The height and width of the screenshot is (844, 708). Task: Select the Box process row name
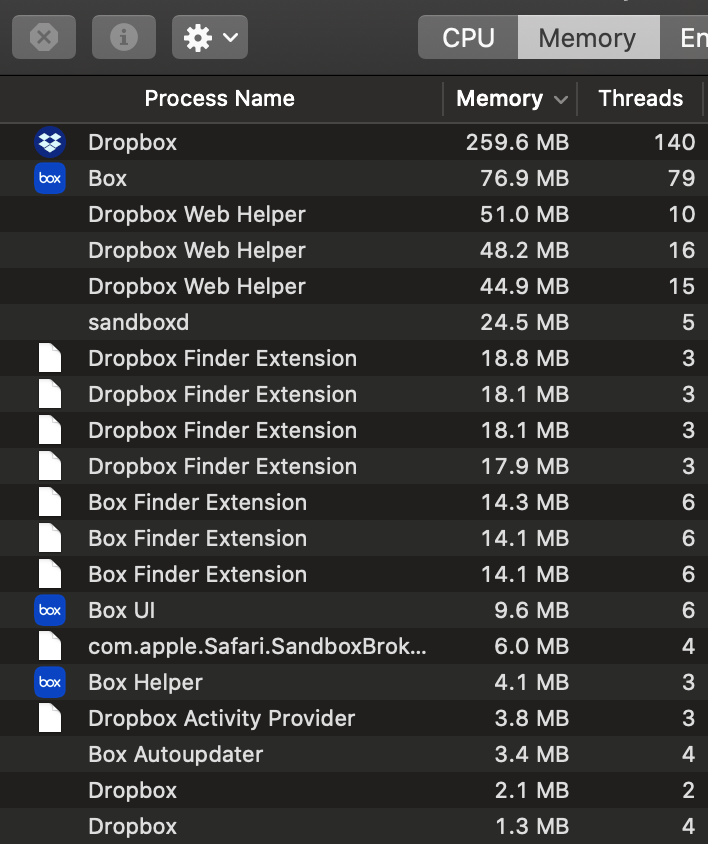click(x=108, y=178)
